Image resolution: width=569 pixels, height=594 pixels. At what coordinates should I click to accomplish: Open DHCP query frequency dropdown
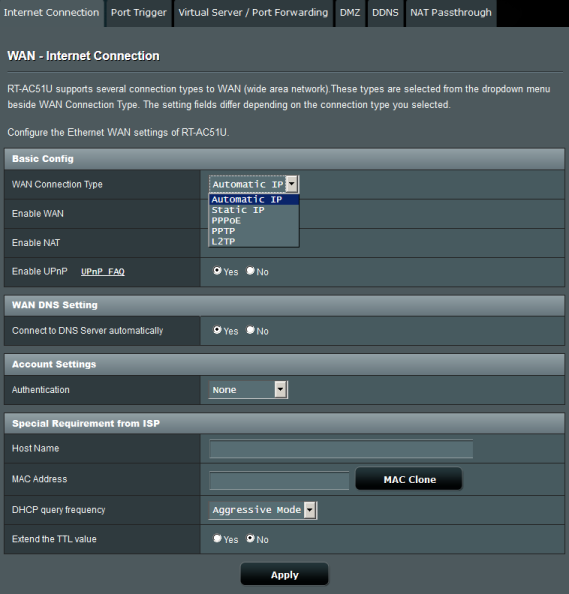click(x=263, y=510)
